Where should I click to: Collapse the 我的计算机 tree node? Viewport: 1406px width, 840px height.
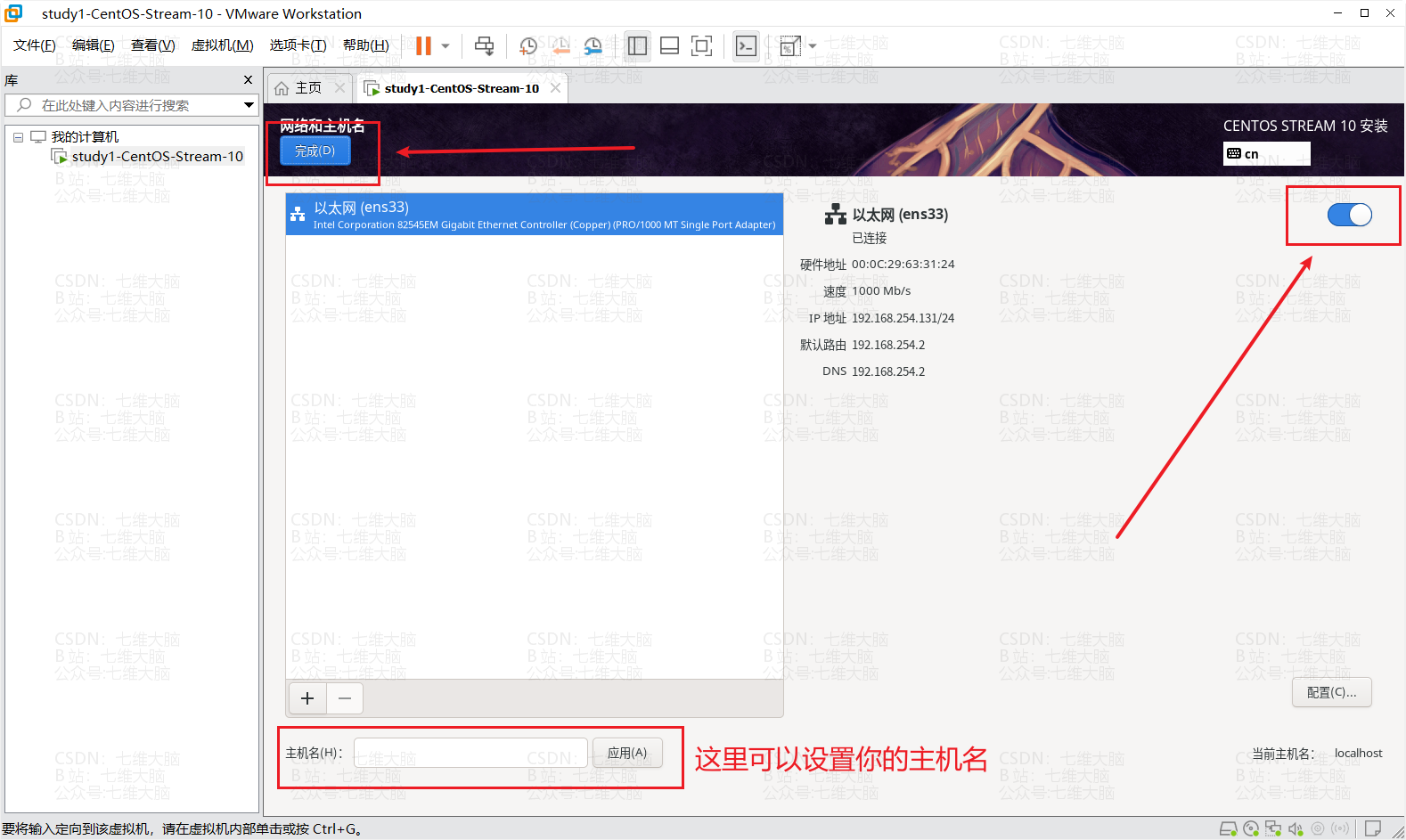tap(18, 137)
